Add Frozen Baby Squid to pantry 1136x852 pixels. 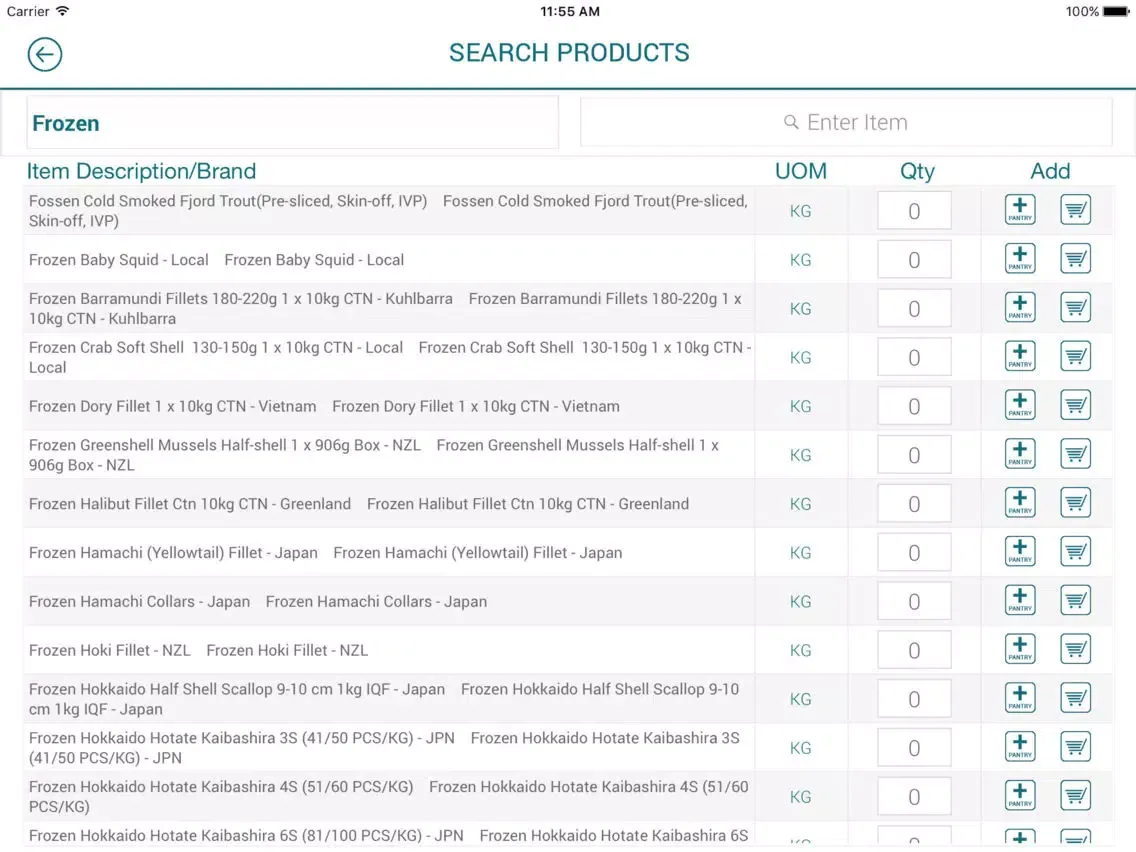(1020, 259)
